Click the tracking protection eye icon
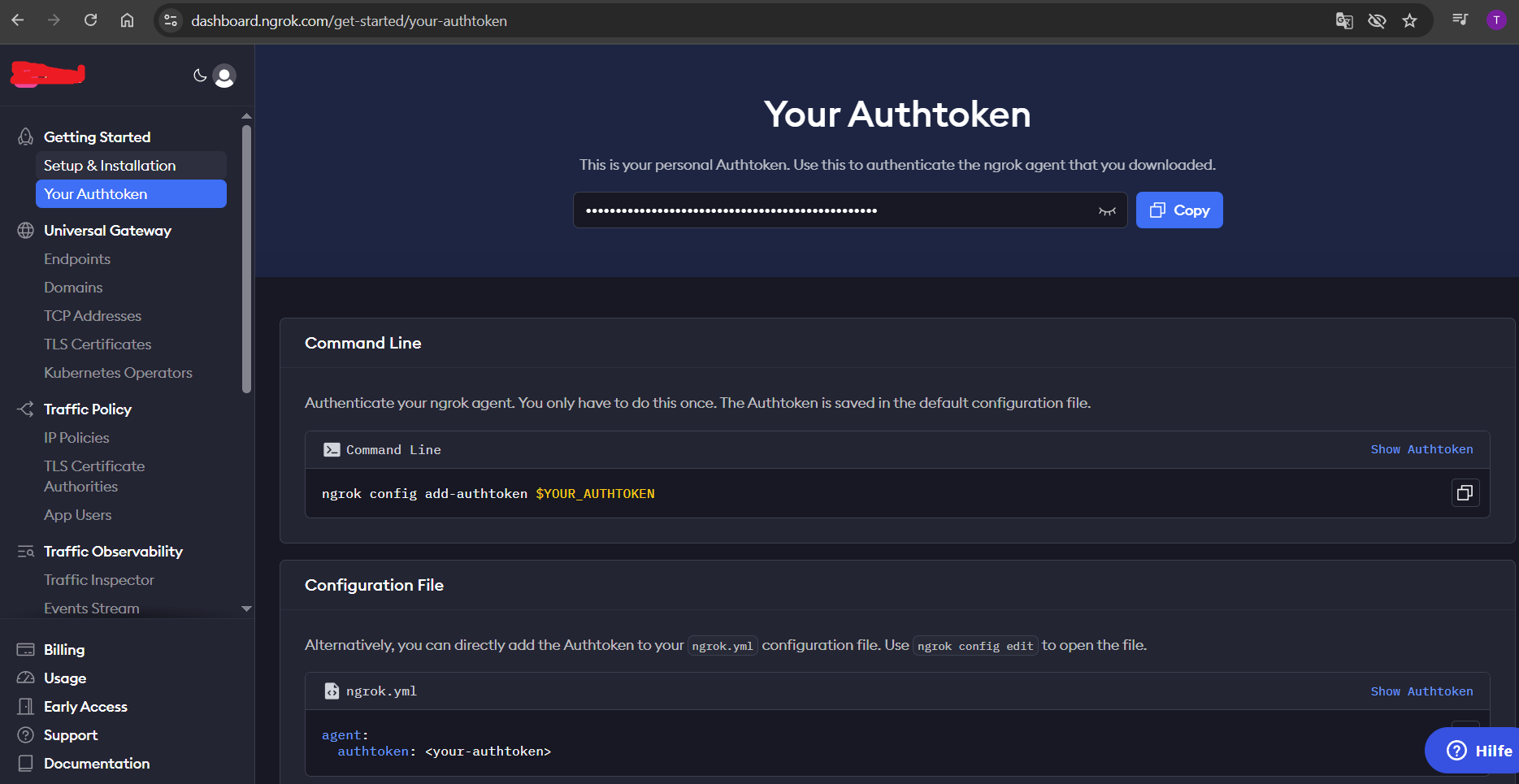Image resolution: width=1519 pixels, height=784 pixels. 1377,21
